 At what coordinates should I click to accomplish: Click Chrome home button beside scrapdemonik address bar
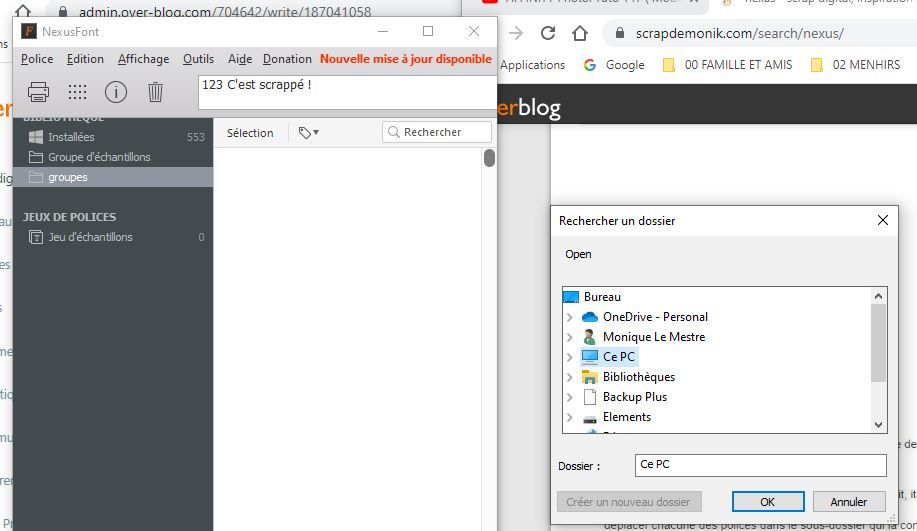tap(580, 33)
